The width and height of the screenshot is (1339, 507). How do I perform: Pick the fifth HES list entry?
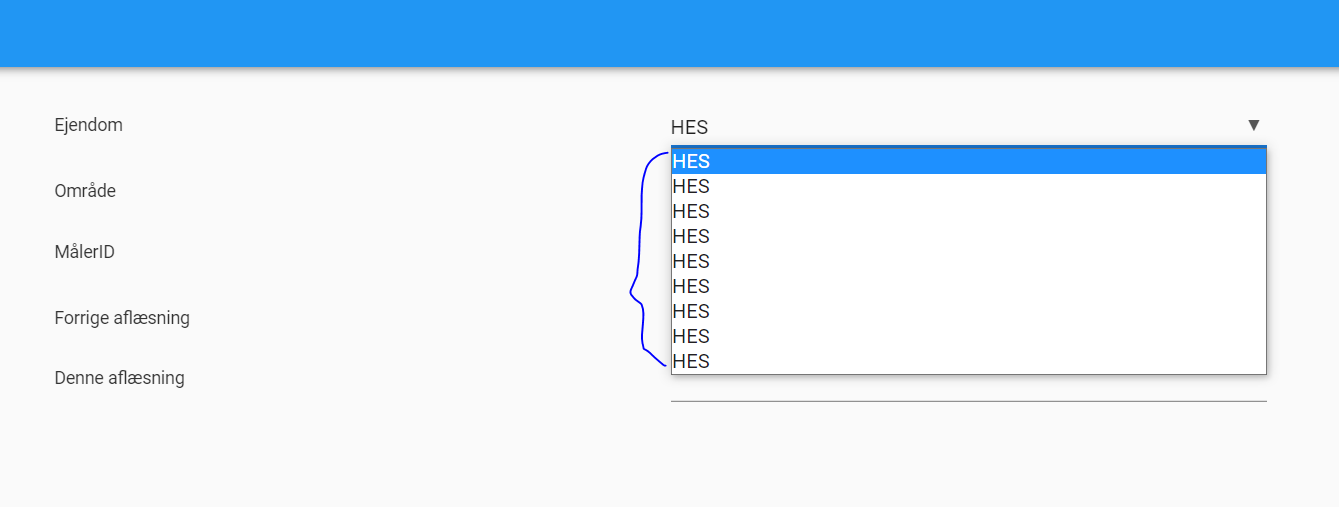pos(968,261)
